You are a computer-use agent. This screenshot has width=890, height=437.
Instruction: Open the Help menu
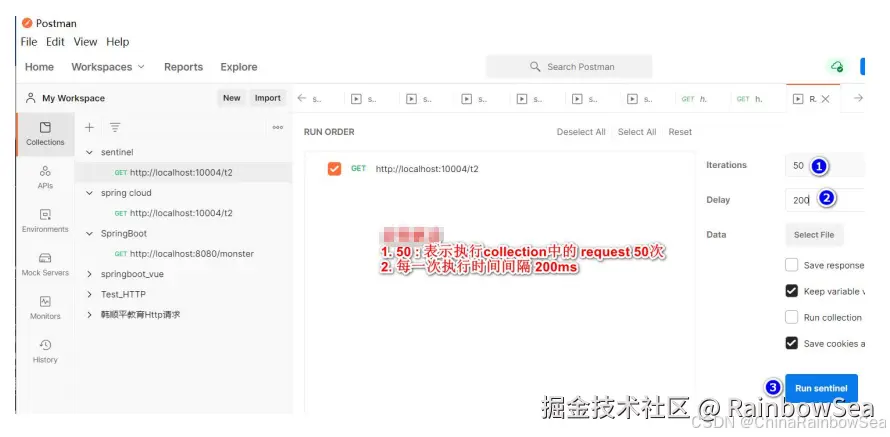point(117,42)
